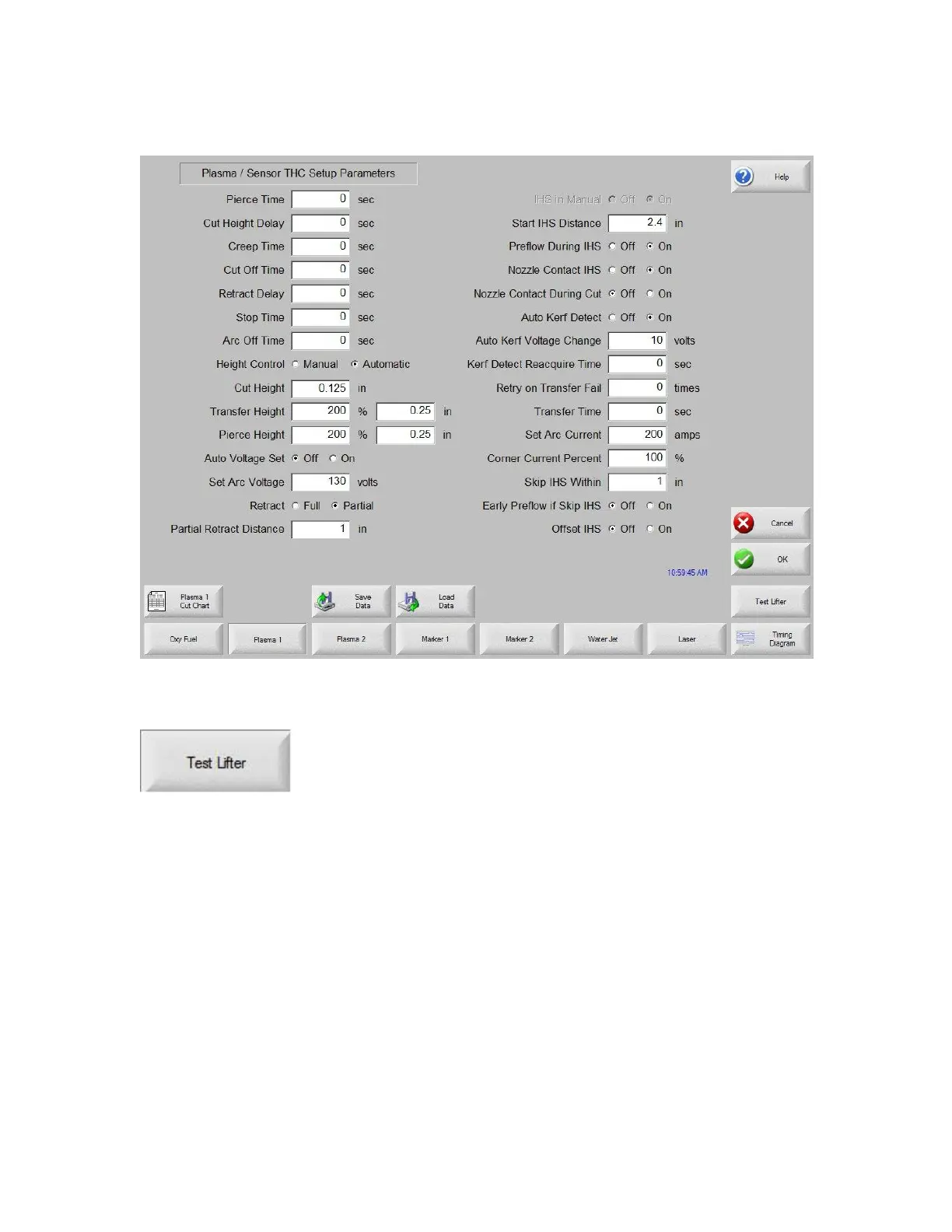This screenshot has height=1232, width=952.
Task: Switch to the Water Jet tab
Action: click(604, 639)
